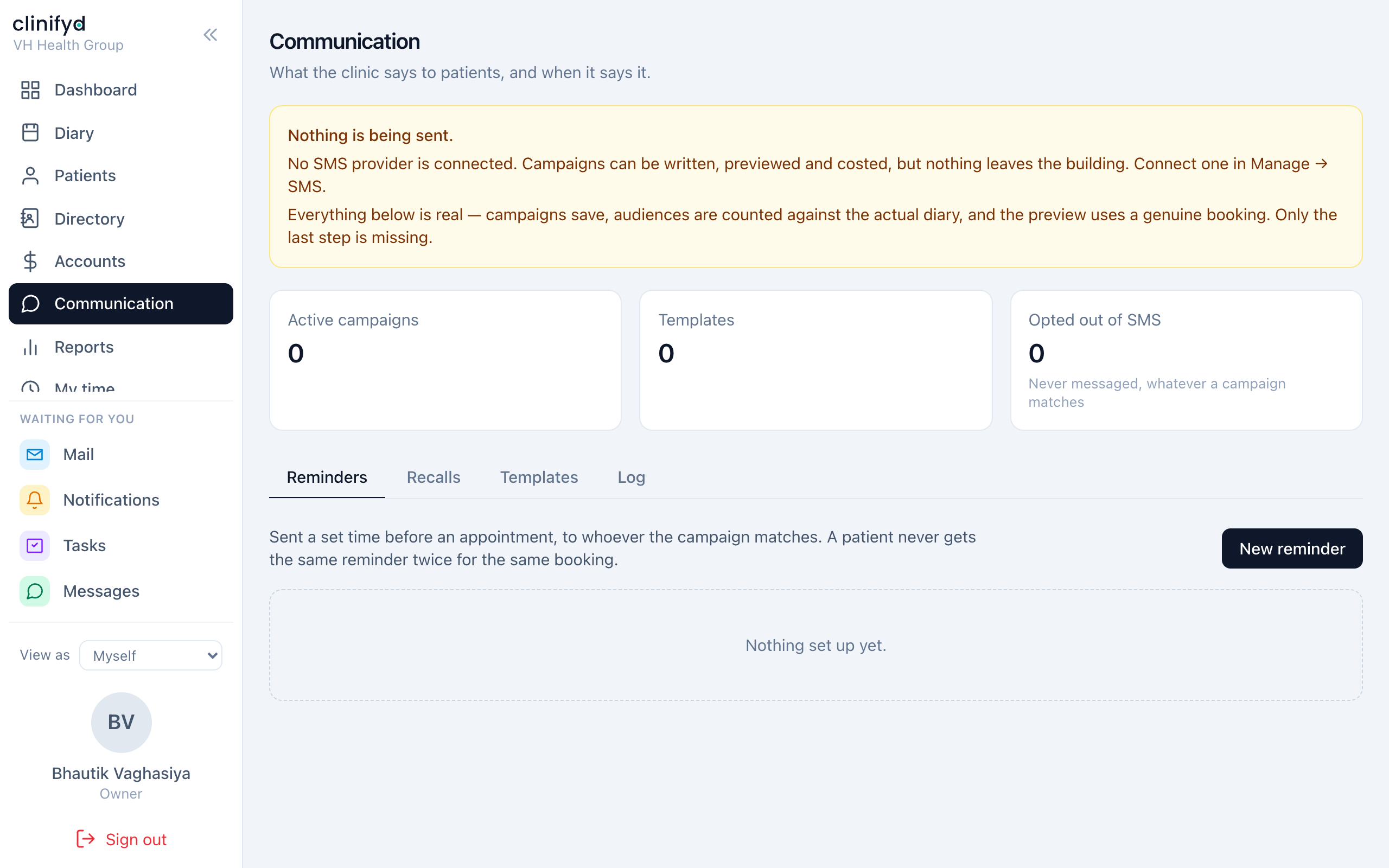
Task: Open the Patients person icon
Action: pyautogui.click(x=30, y=176)
